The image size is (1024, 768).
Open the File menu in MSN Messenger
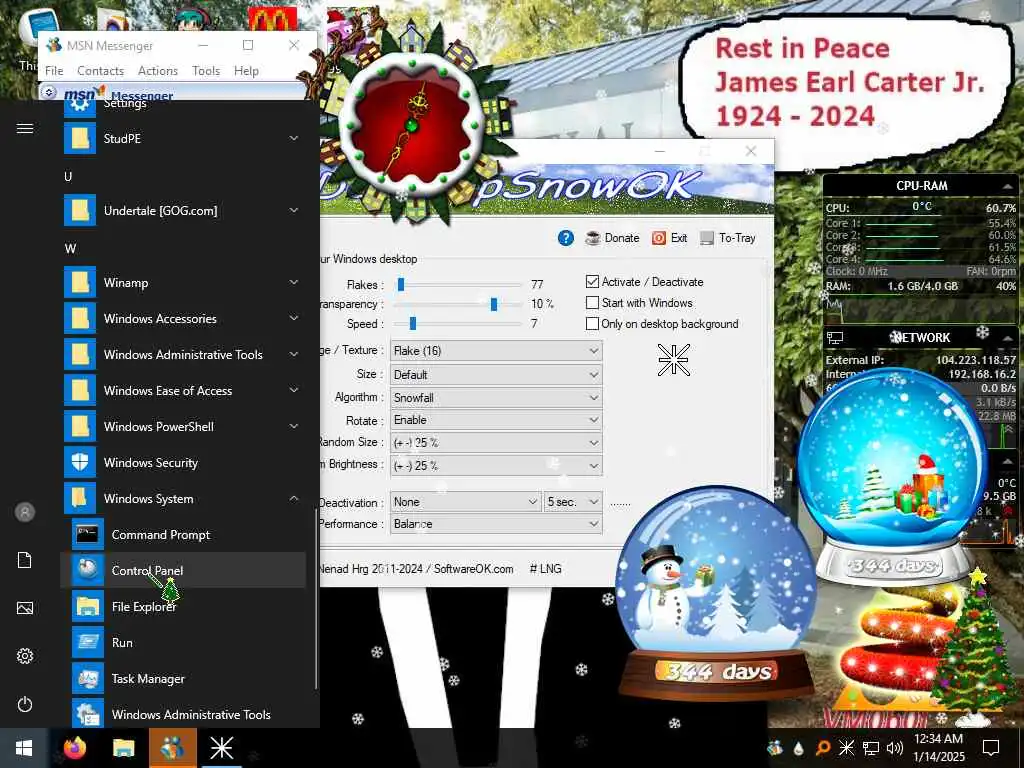(54, 71)
